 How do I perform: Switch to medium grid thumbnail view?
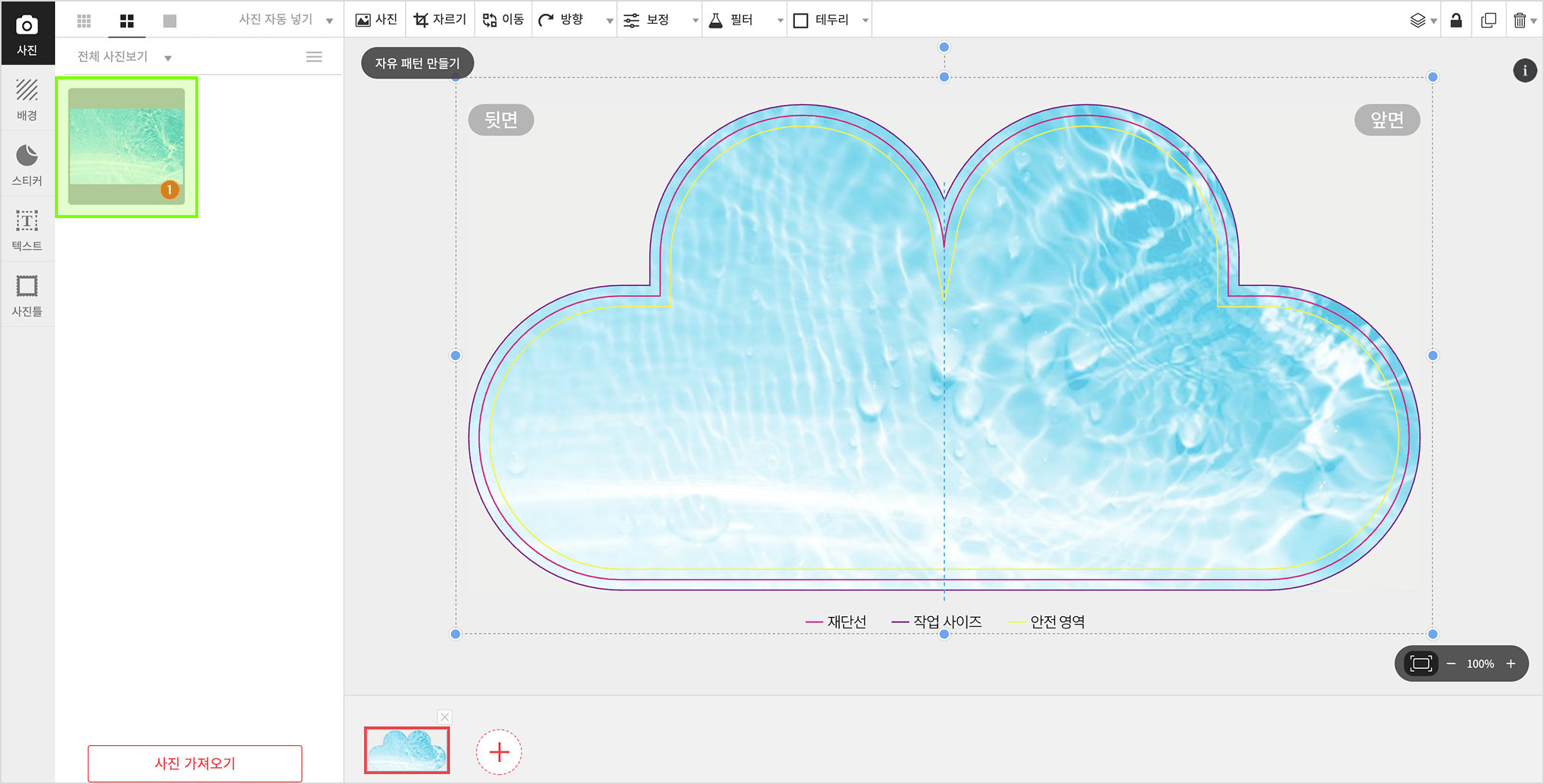point(127,21)
